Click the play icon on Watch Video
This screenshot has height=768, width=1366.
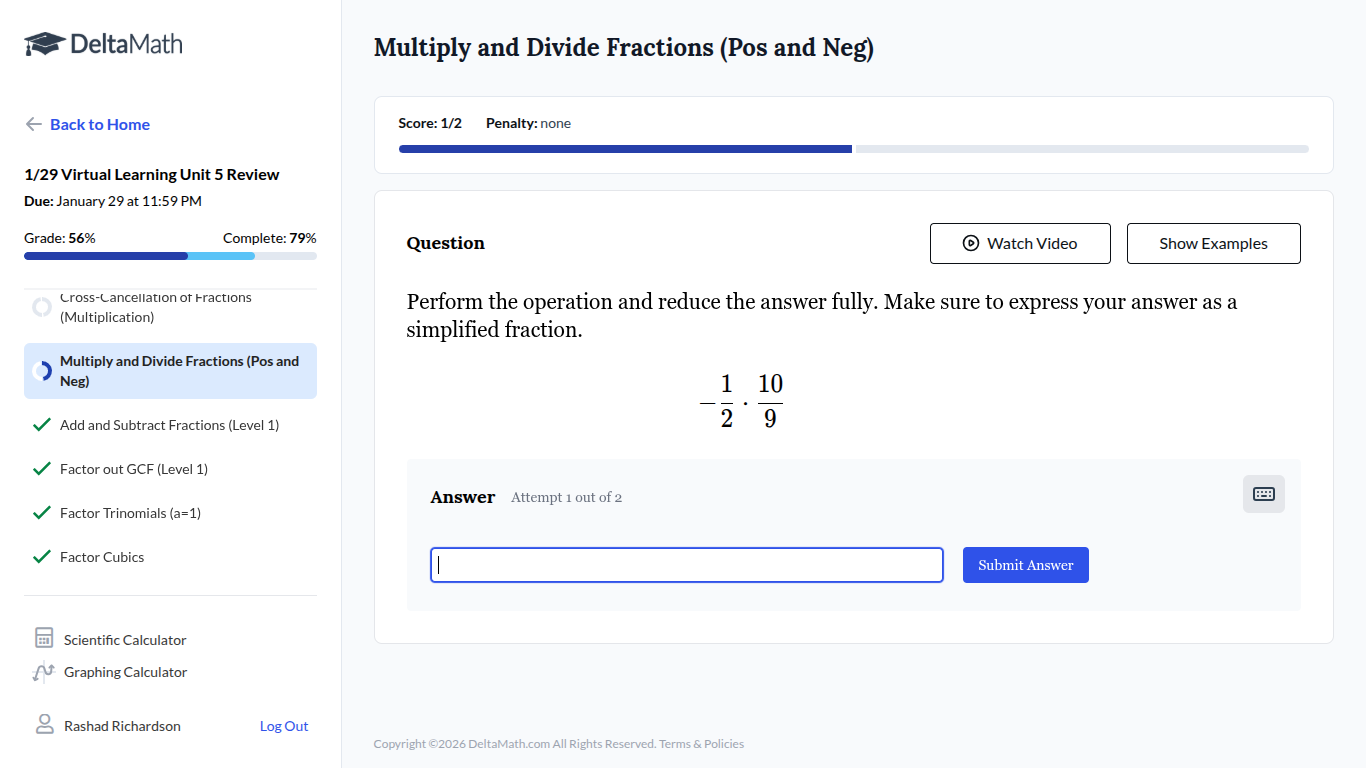pos(969,243)
